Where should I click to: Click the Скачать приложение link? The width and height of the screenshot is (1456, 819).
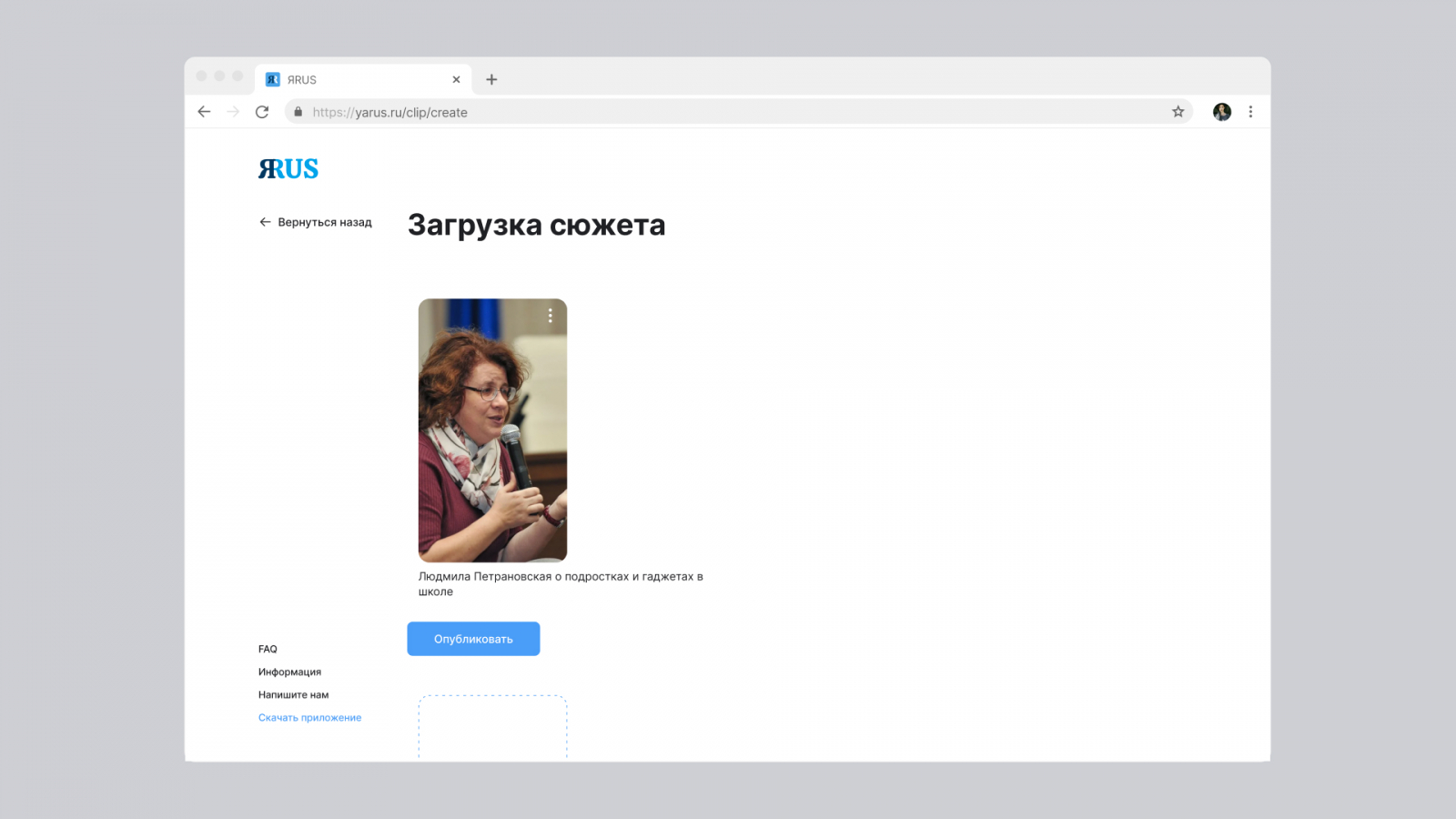[x=309, y=717]
